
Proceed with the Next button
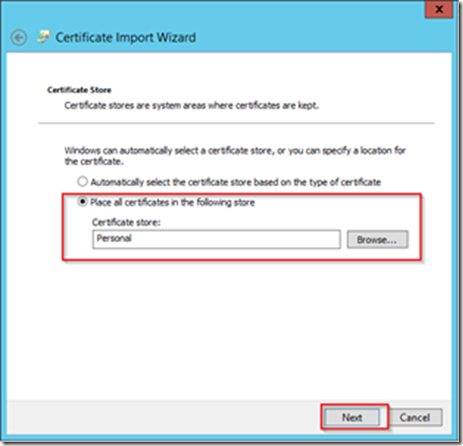click(352, 417)
